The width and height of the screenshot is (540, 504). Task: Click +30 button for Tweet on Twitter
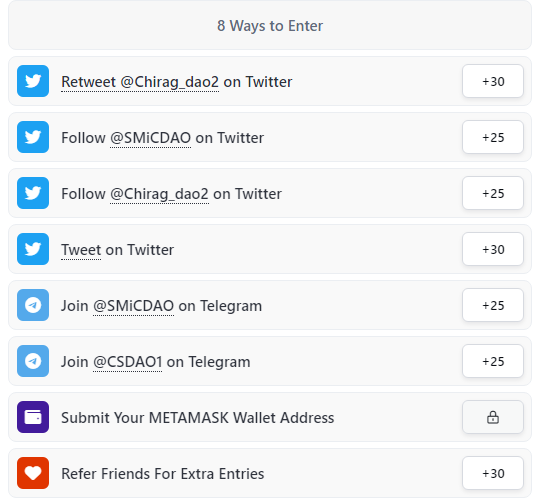point(493,249)
